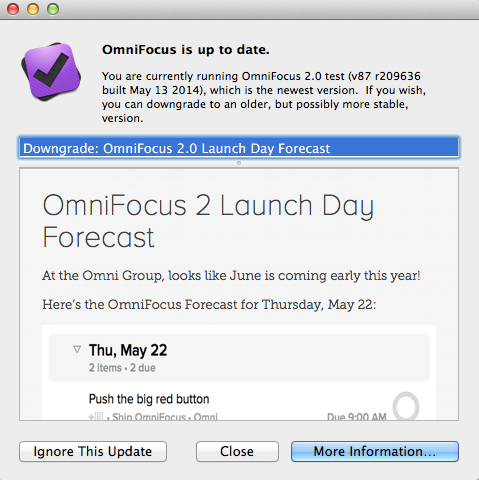Click the June is coming early paragraph

[x=231, y=276]
